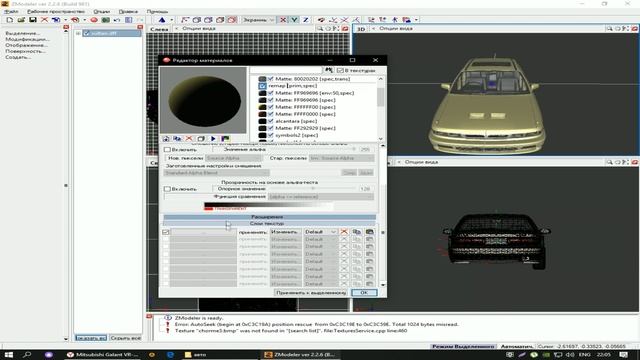640x360 pixels.
Task: Enable Включить checkbox for alpha blending
Action: tap(167, 150)
